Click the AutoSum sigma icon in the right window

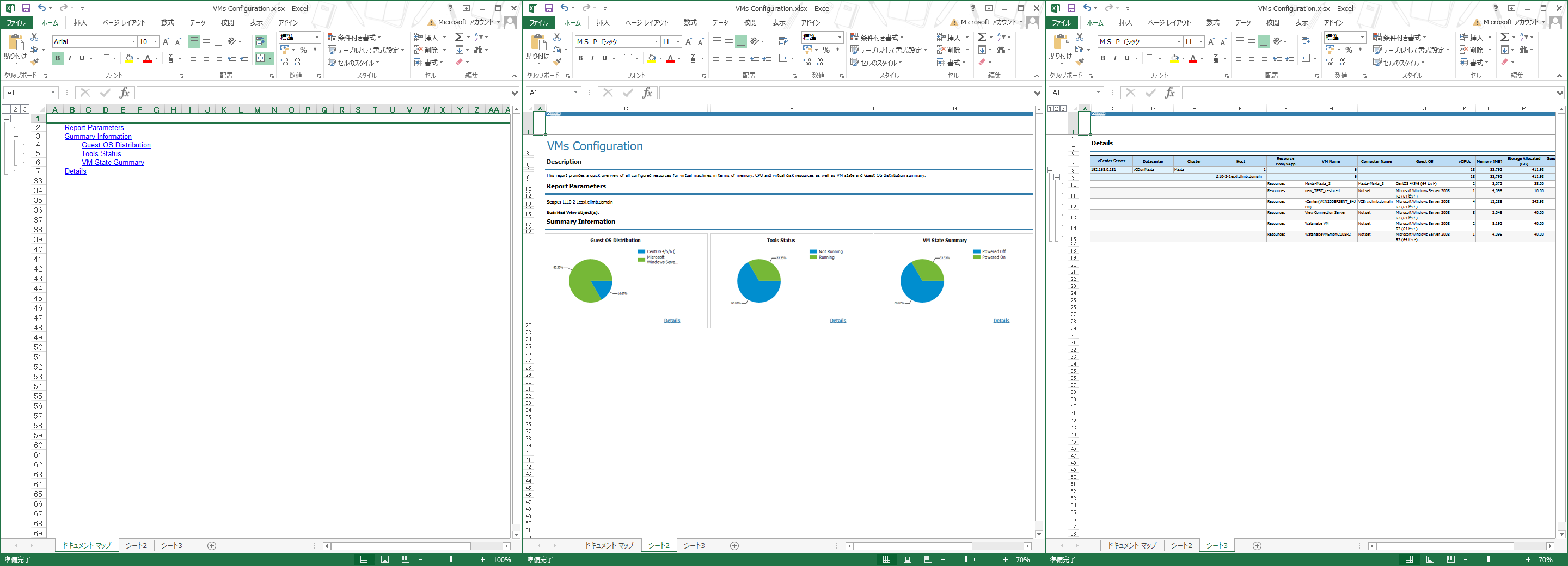pyautogui.click(x=1504, y=37)
